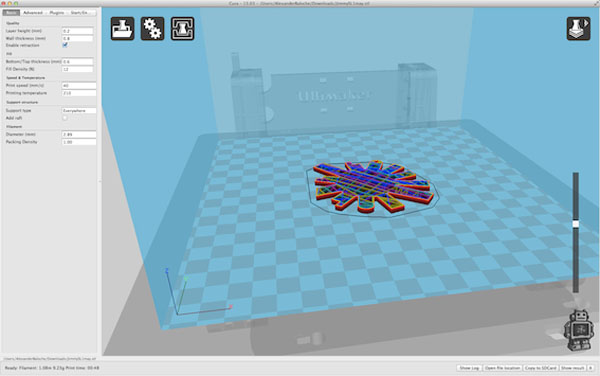
Task: Click the Show result button
Action: point(572,368)
